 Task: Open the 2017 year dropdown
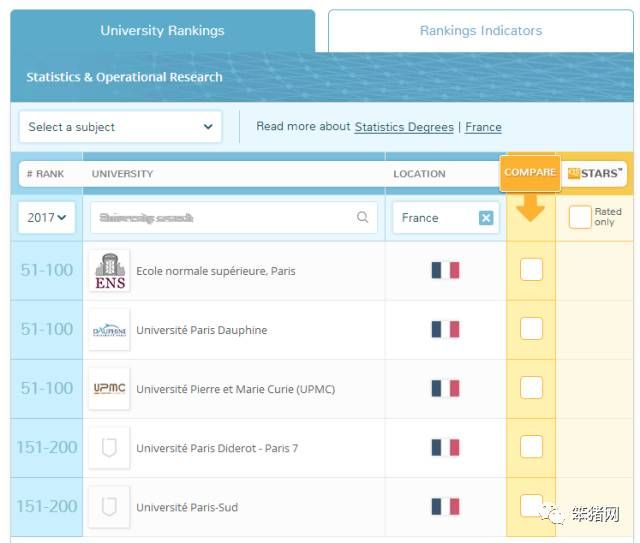pos(47,218)
